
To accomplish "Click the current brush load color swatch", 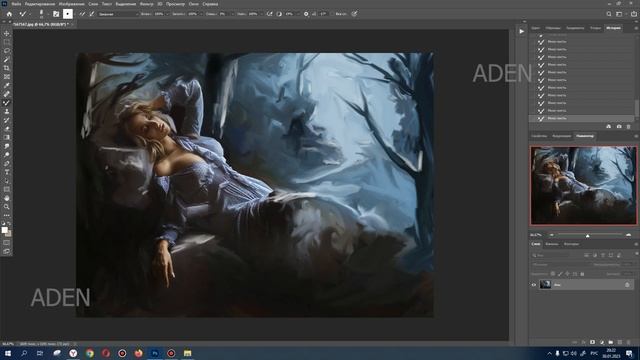I will click(68, 14).
